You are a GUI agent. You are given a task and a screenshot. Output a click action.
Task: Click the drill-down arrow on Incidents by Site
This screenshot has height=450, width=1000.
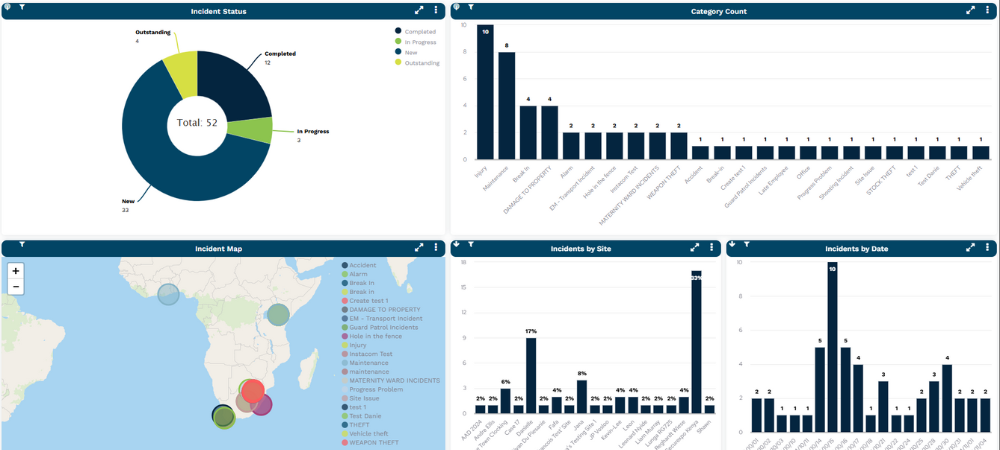click(457, 244)
